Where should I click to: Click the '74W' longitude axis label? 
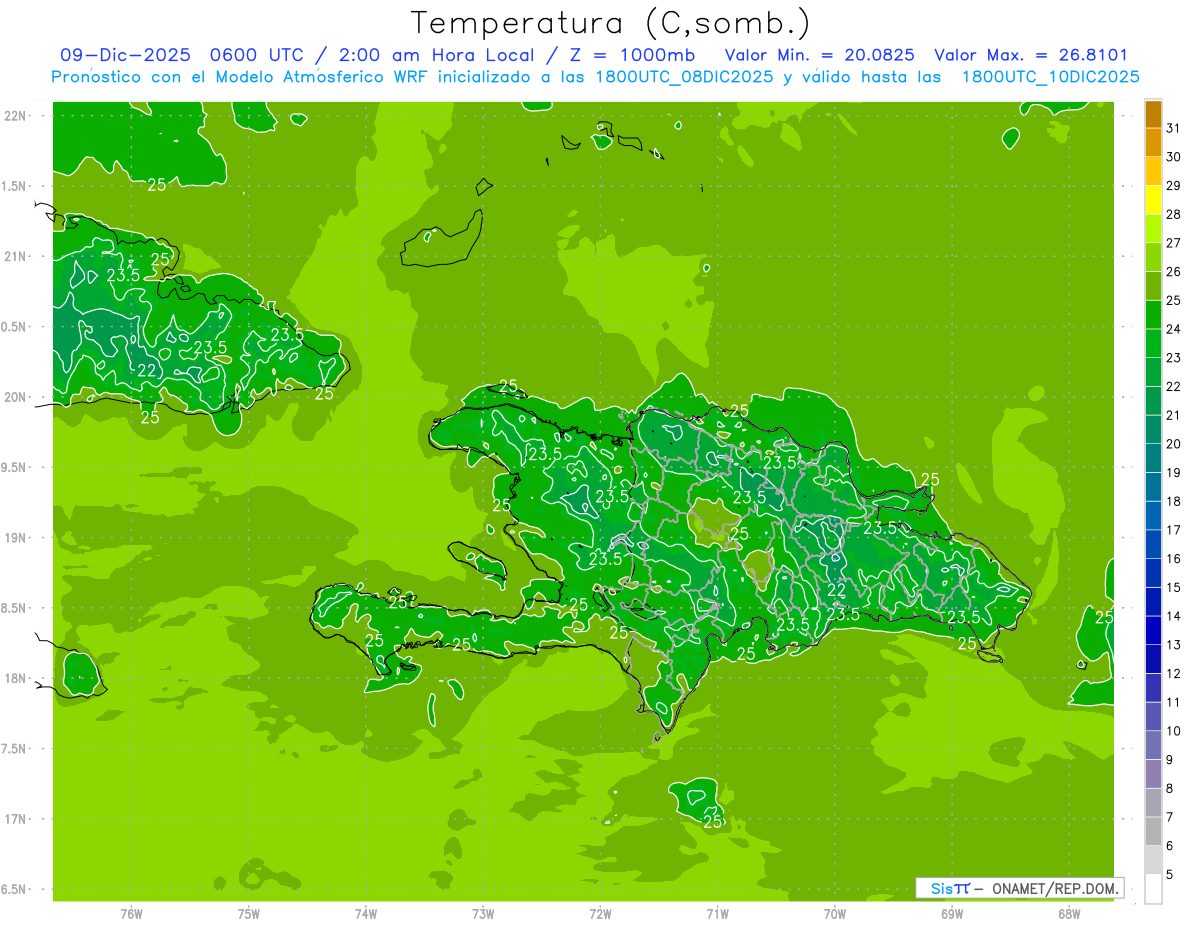pos(366,914)
